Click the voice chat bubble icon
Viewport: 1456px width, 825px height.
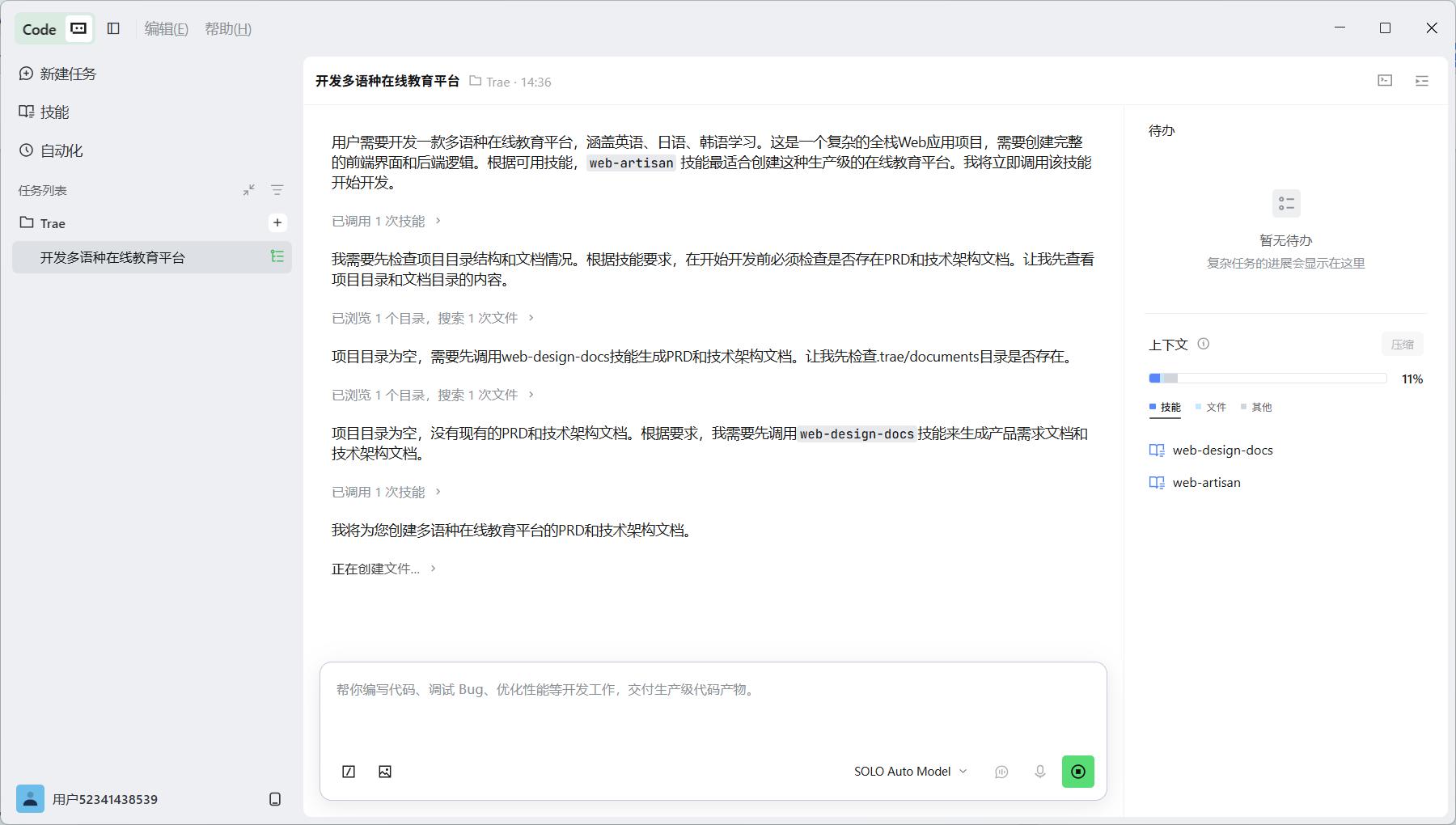(x=1001, y=772)
